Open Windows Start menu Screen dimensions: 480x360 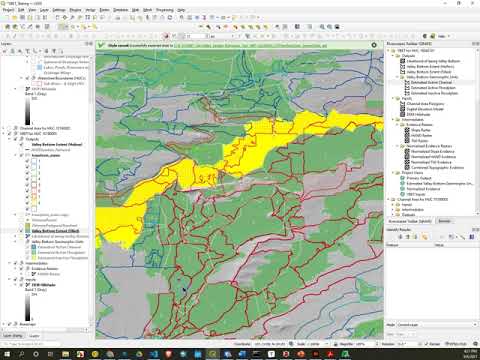[7, 354]
